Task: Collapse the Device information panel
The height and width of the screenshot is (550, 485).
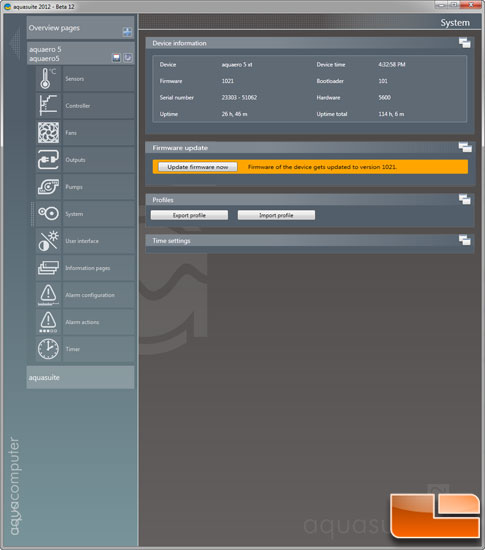Action: (x=465, y=43)
